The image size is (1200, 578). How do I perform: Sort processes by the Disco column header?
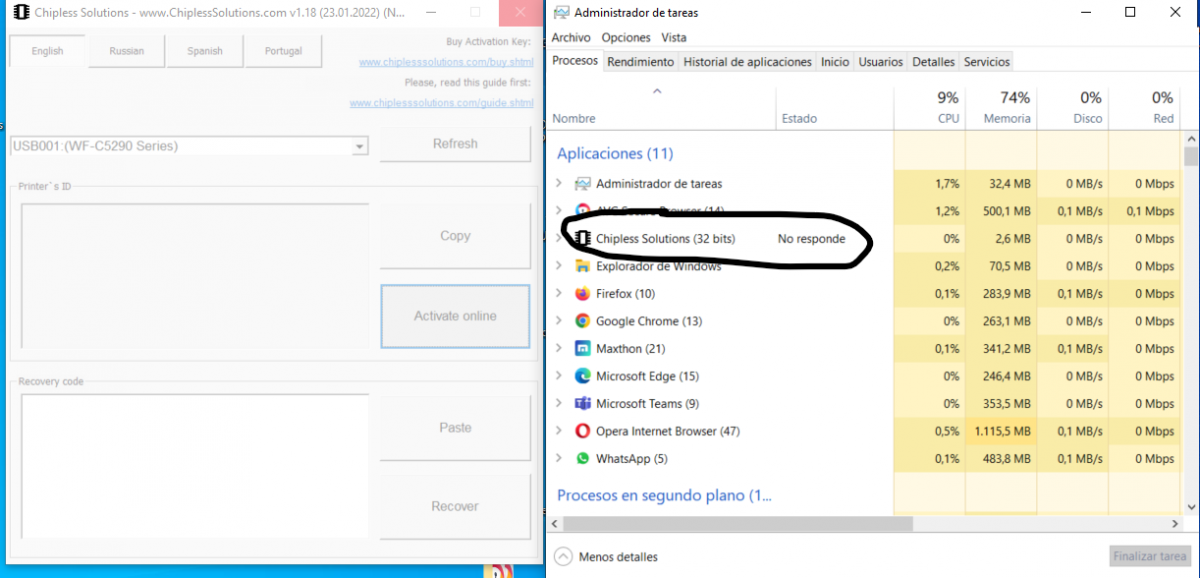(1072, 107)
